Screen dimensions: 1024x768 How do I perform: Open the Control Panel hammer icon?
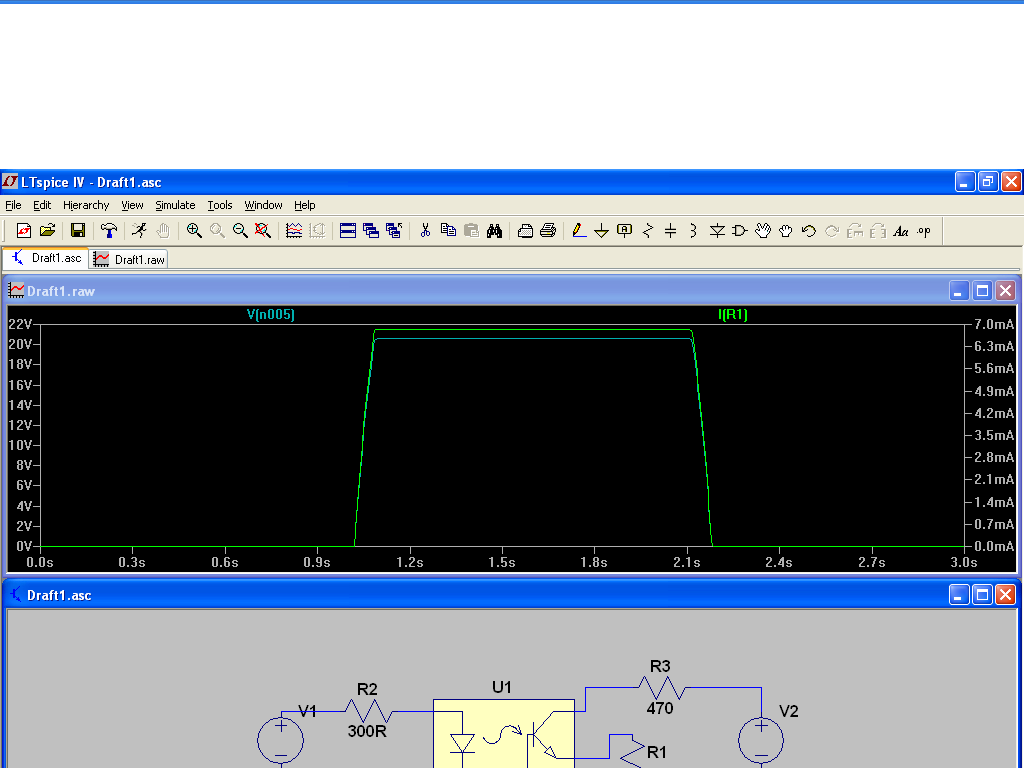tap(109, 231)
